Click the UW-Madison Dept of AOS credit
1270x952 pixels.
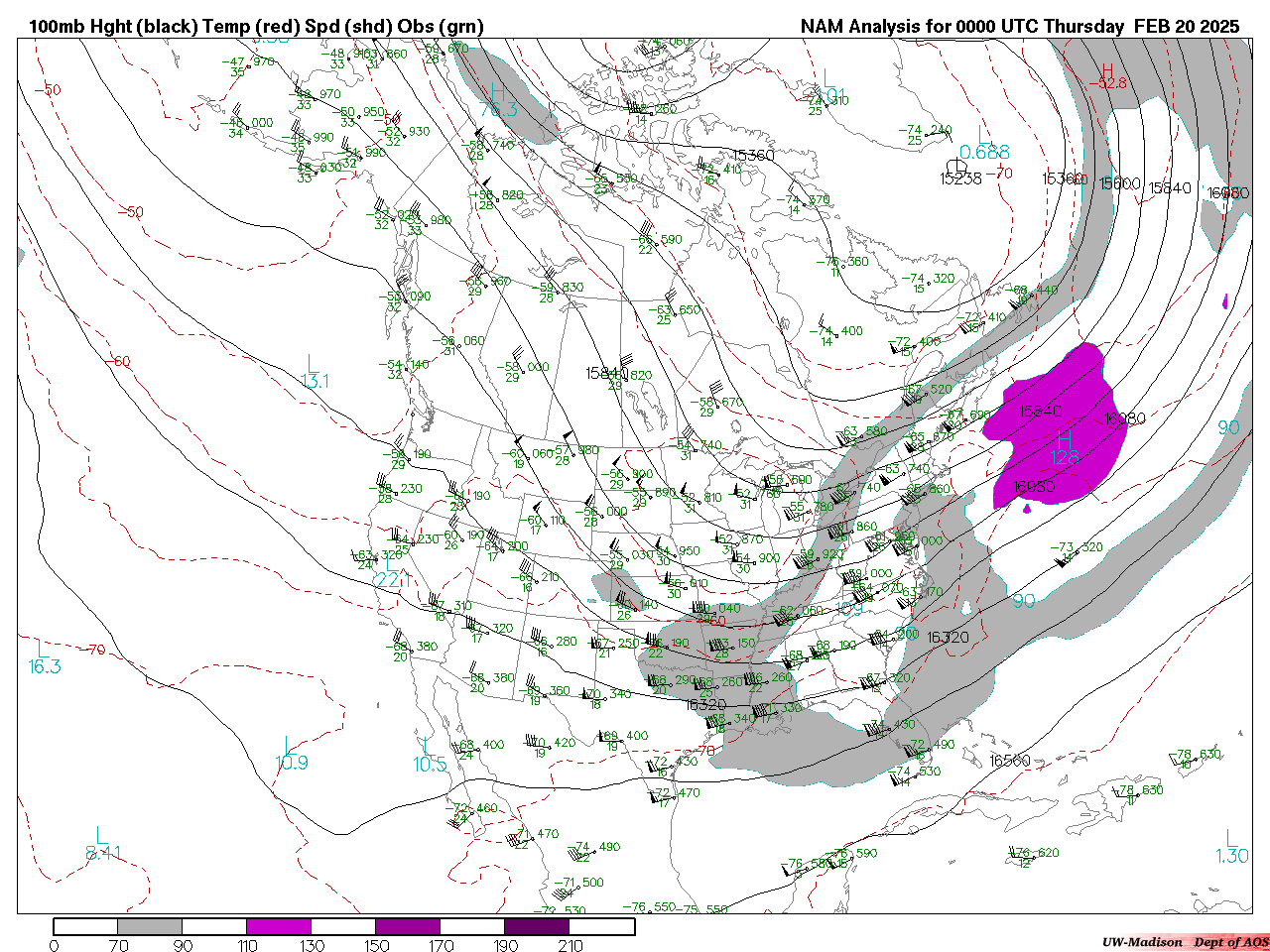pyautogui.click(x=1184, y=941)
